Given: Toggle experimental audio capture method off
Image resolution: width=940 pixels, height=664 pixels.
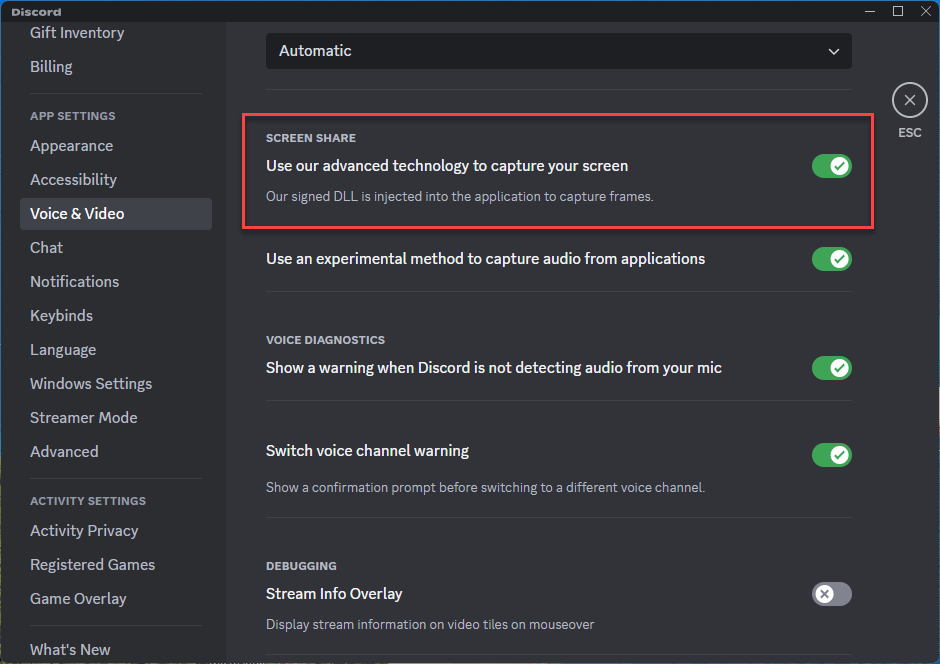Looking at the screenshot, I should click(x=831, y=259).
